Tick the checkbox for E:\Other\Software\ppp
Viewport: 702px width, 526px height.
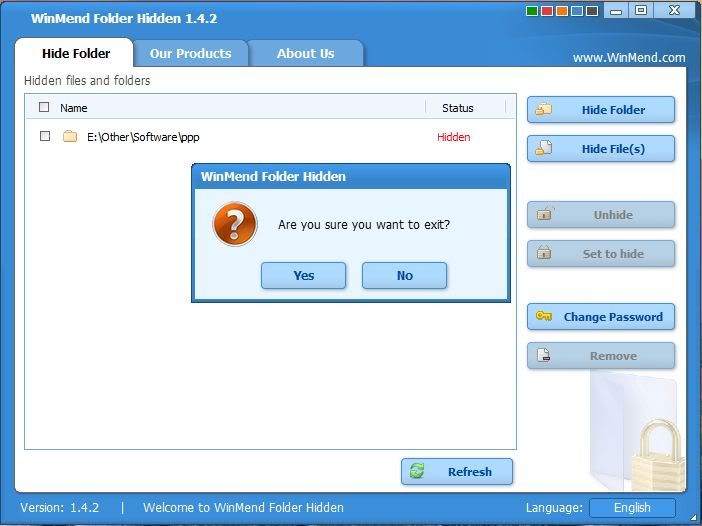[x=44, y=136]
